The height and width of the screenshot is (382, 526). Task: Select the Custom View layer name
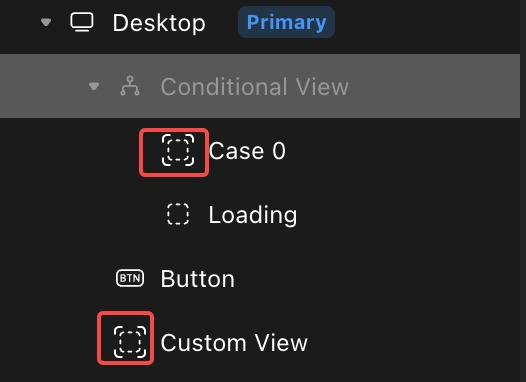point(234,343)
